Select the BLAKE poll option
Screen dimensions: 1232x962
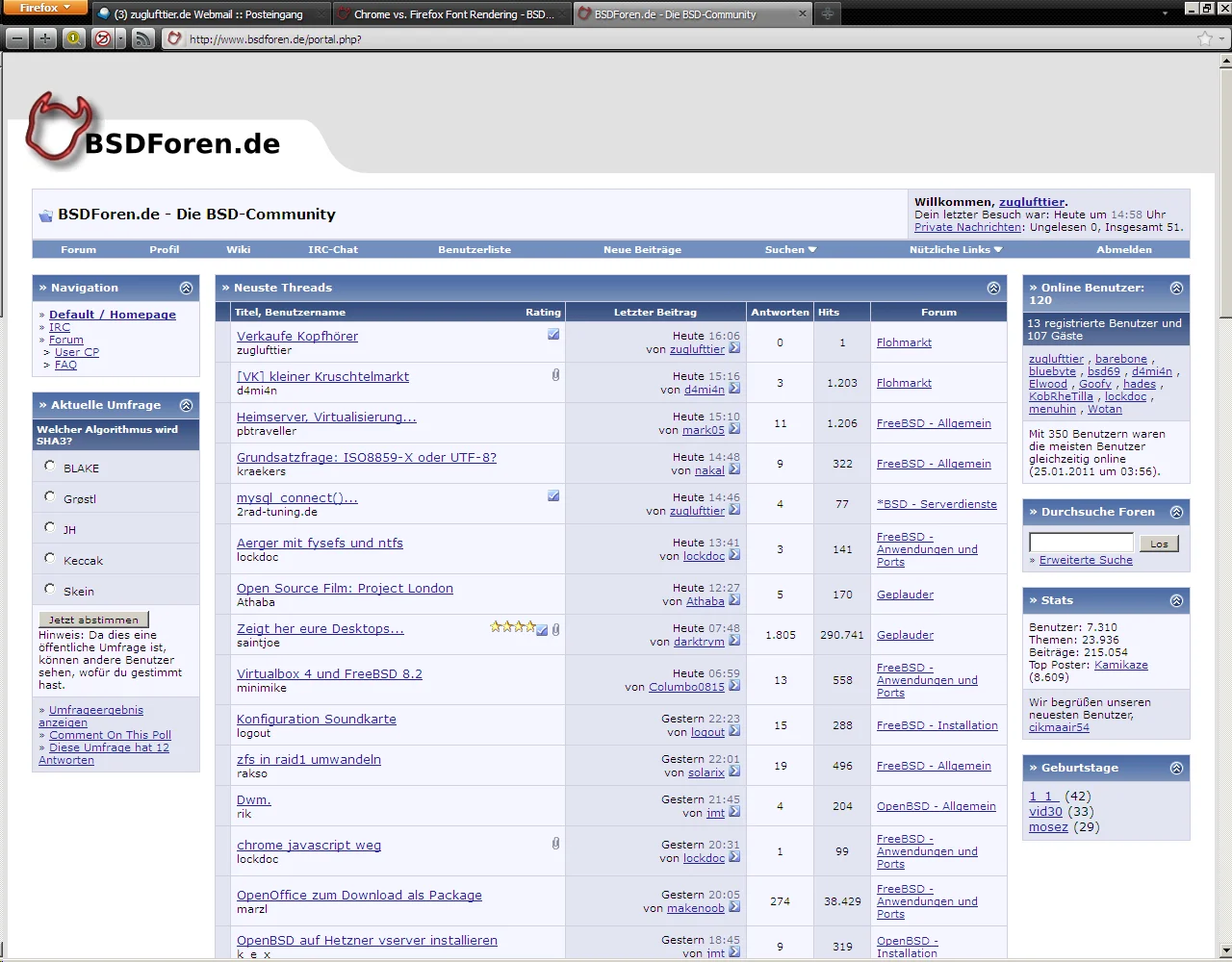50,466
